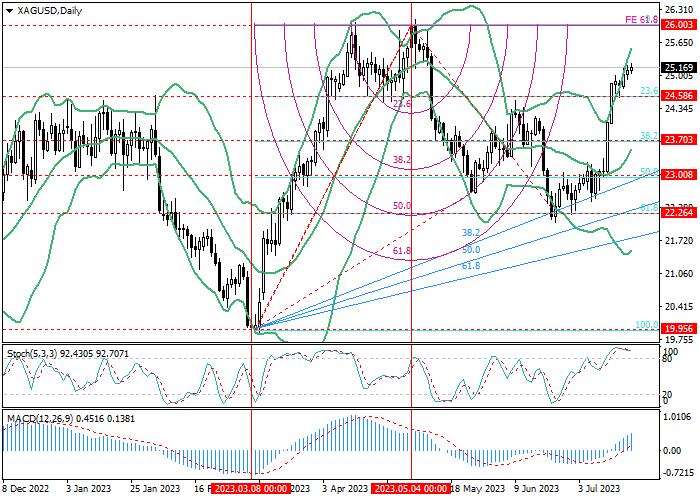Click the MACD scale value -0.7215
This screenshot has width=700, height=500.
679,472
